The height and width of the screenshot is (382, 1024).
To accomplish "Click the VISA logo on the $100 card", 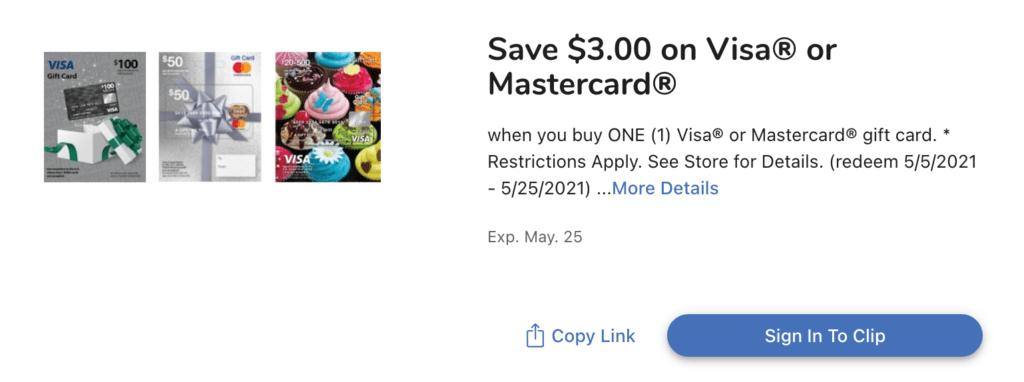I will 61,65.
